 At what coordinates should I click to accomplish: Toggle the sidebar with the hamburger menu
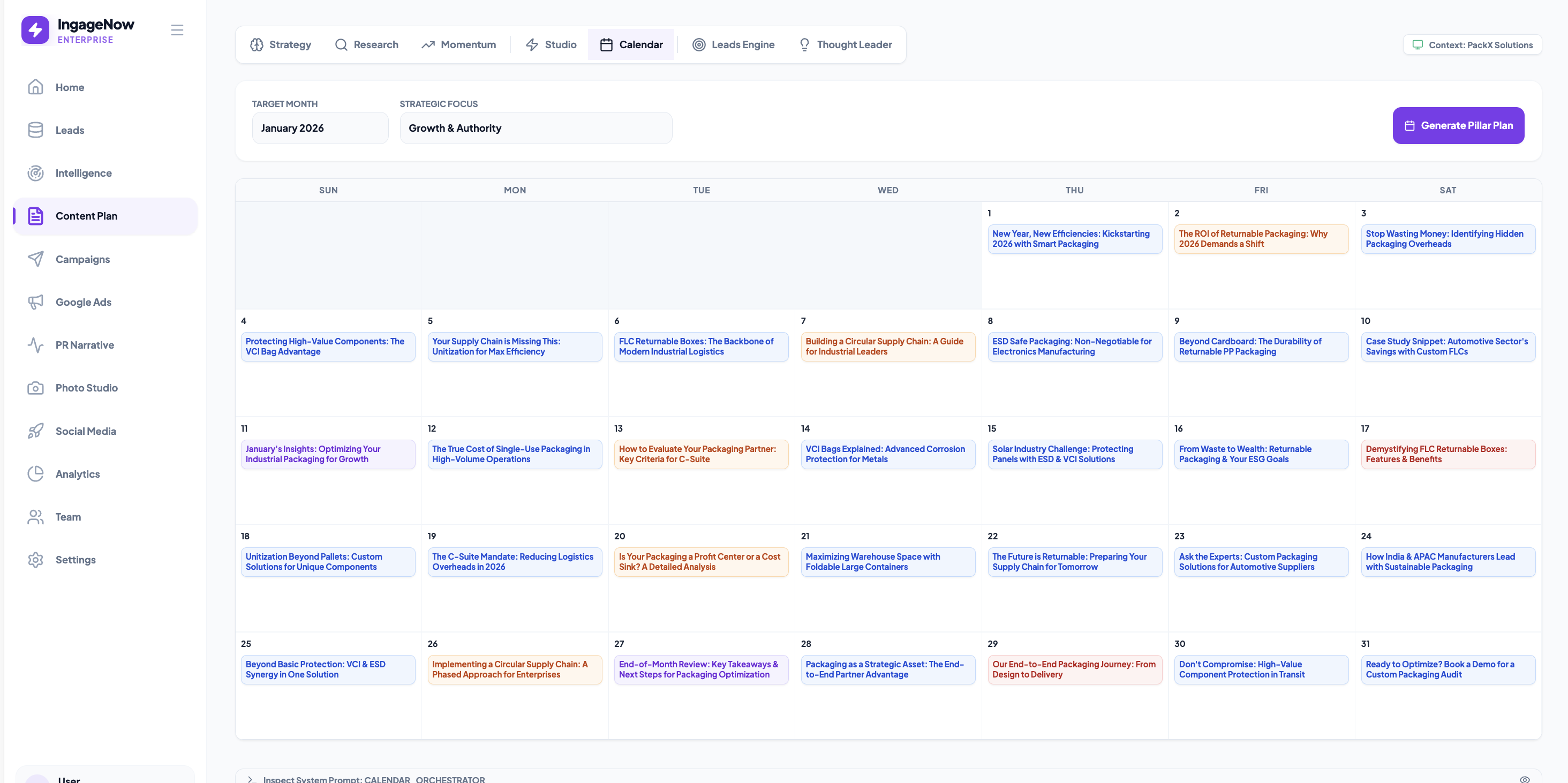point(177,29)
